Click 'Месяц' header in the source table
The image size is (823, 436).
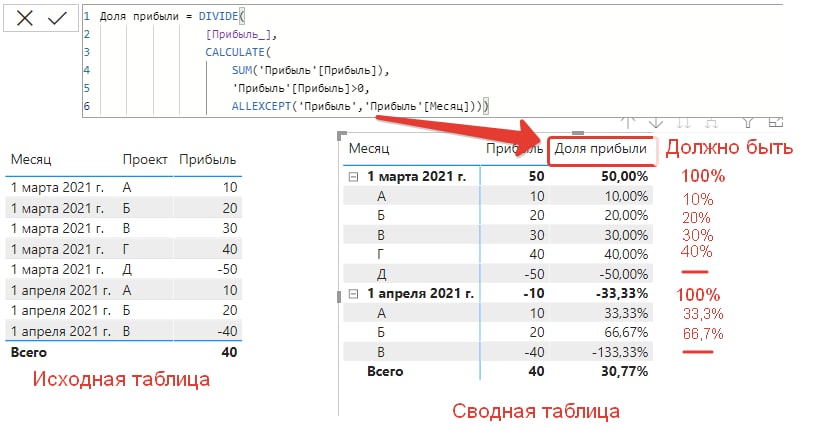[x=31, y=159]
